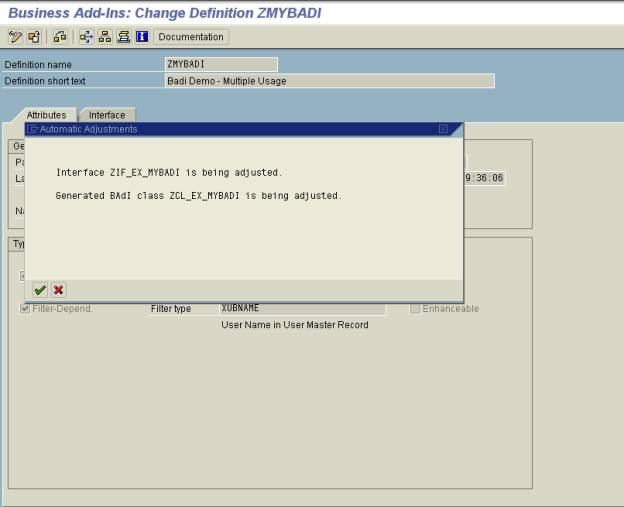Image resolution: width=624 pixels, height=507 pixels.
Task: Toggle Display/Change mode pencil icon
Action: tap(15, 37)
